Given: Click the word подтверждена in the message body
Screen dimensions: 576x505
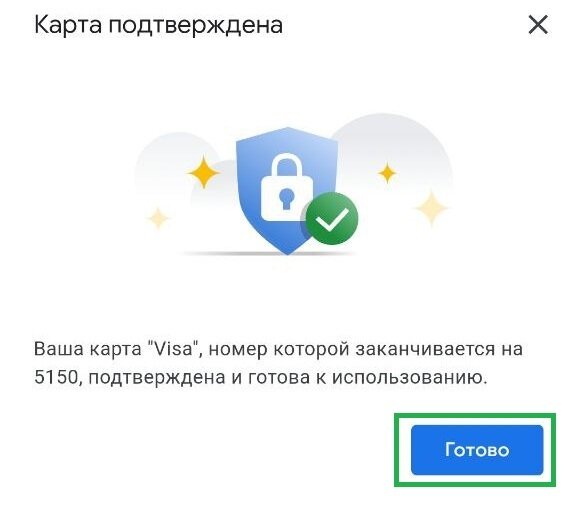Looking at the screenshot, I should coord(157,378).
